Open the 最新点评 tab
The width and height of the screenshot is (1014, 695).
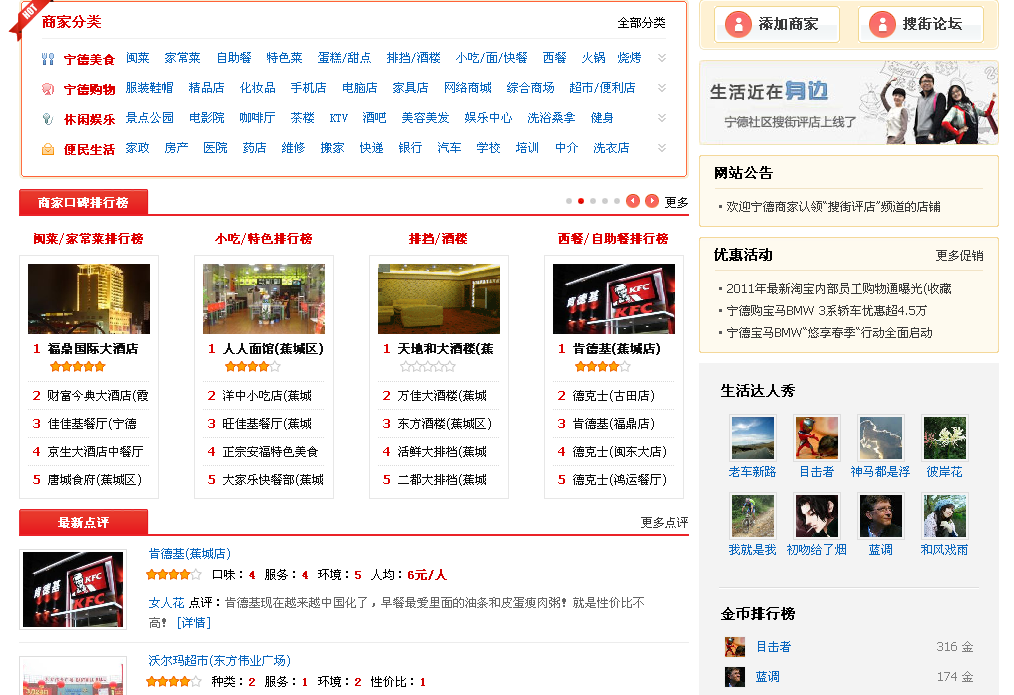point(83,522)
